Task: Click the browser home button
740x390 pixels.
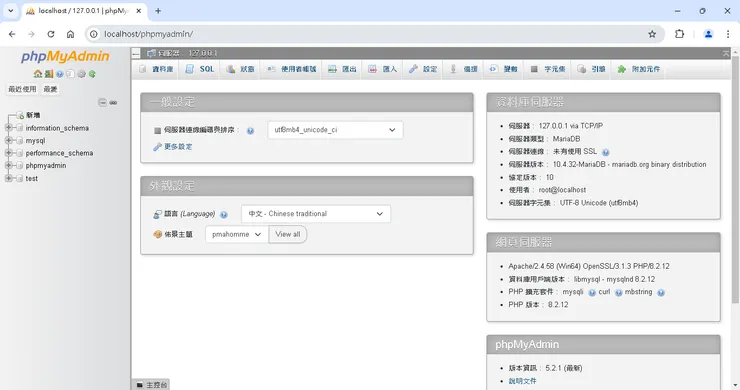Action: click(70, 34)
